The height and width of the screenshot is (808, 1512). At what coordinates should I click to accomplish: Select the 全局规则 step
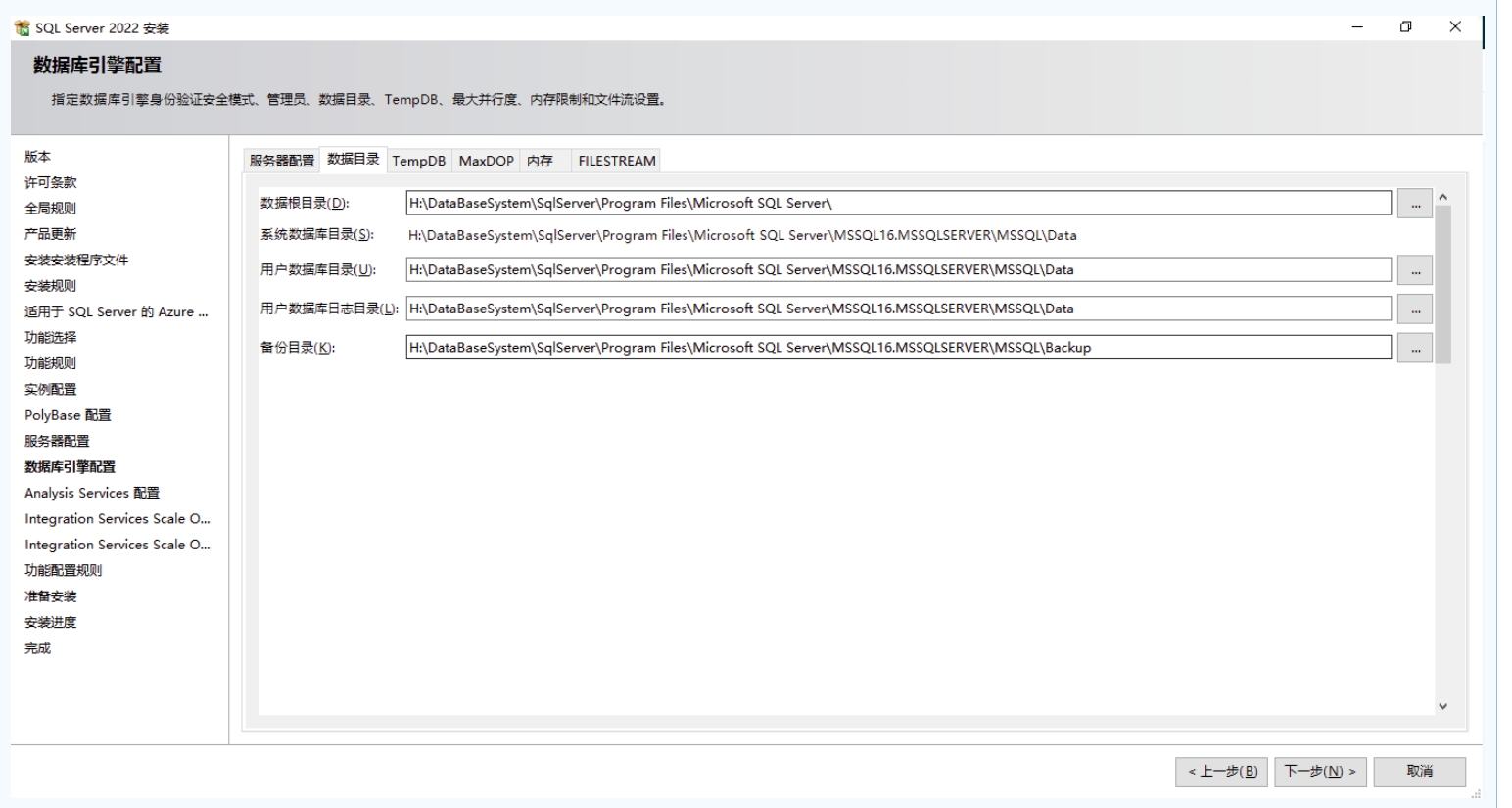50,209
